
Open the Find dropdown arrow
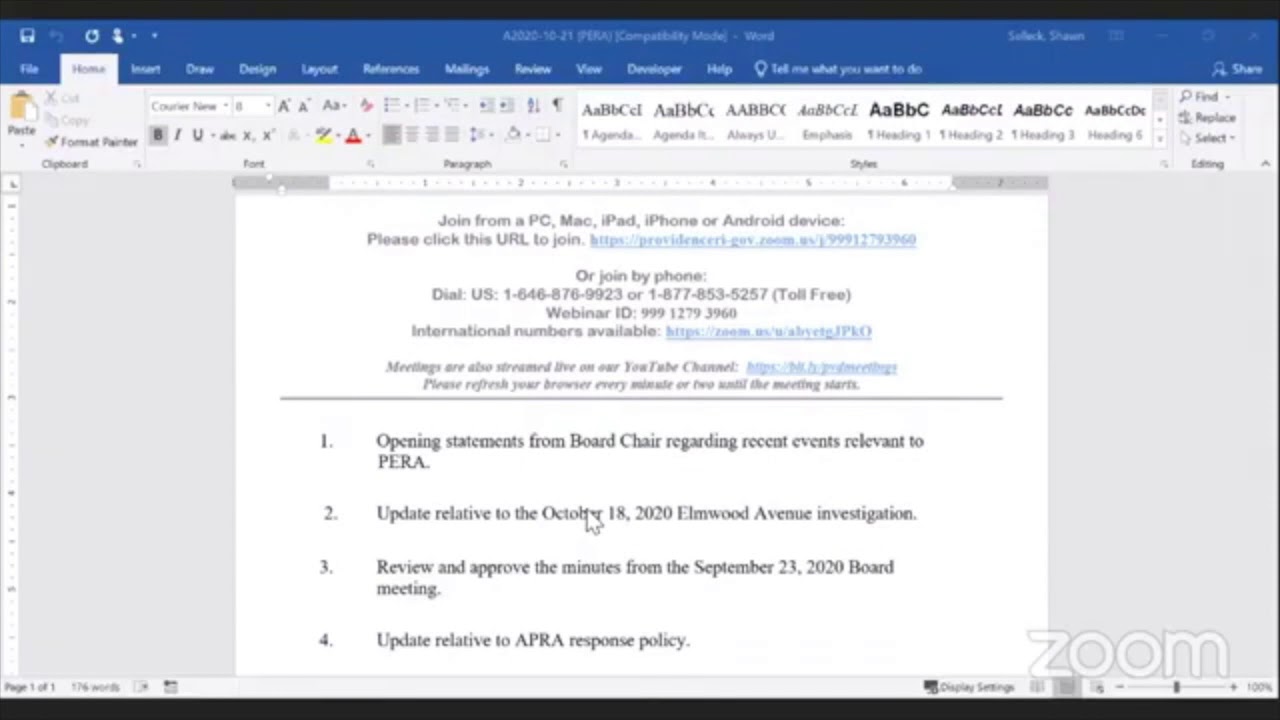click(x=1228, y=97)
